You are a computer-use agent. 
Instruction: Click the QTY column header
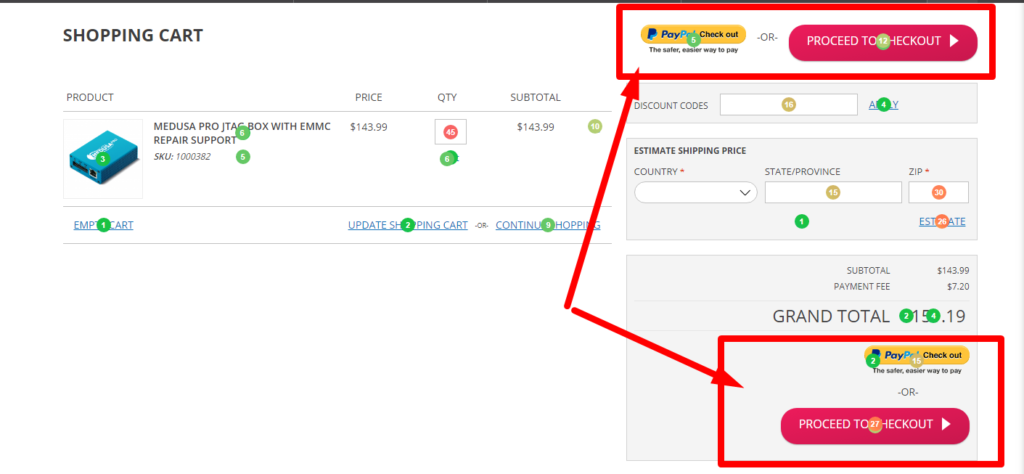[447, 98]
